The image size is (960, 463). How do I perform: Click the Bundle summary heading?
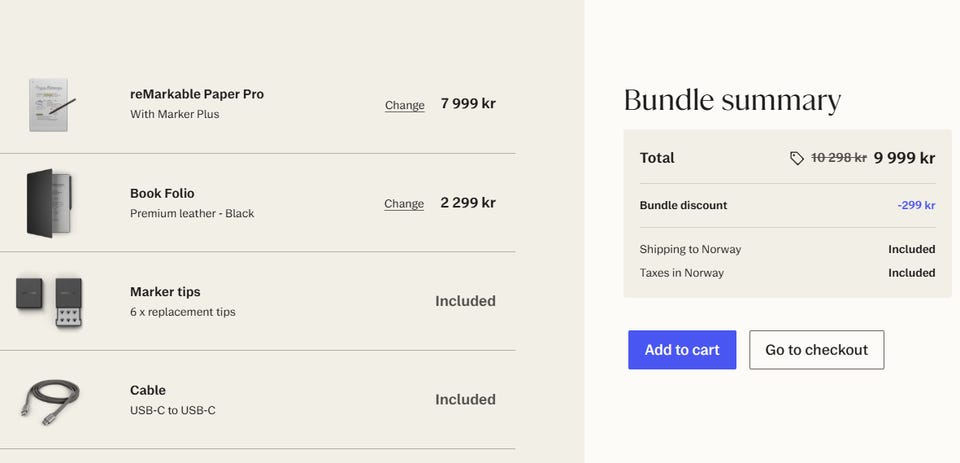(x=732, y=100)
